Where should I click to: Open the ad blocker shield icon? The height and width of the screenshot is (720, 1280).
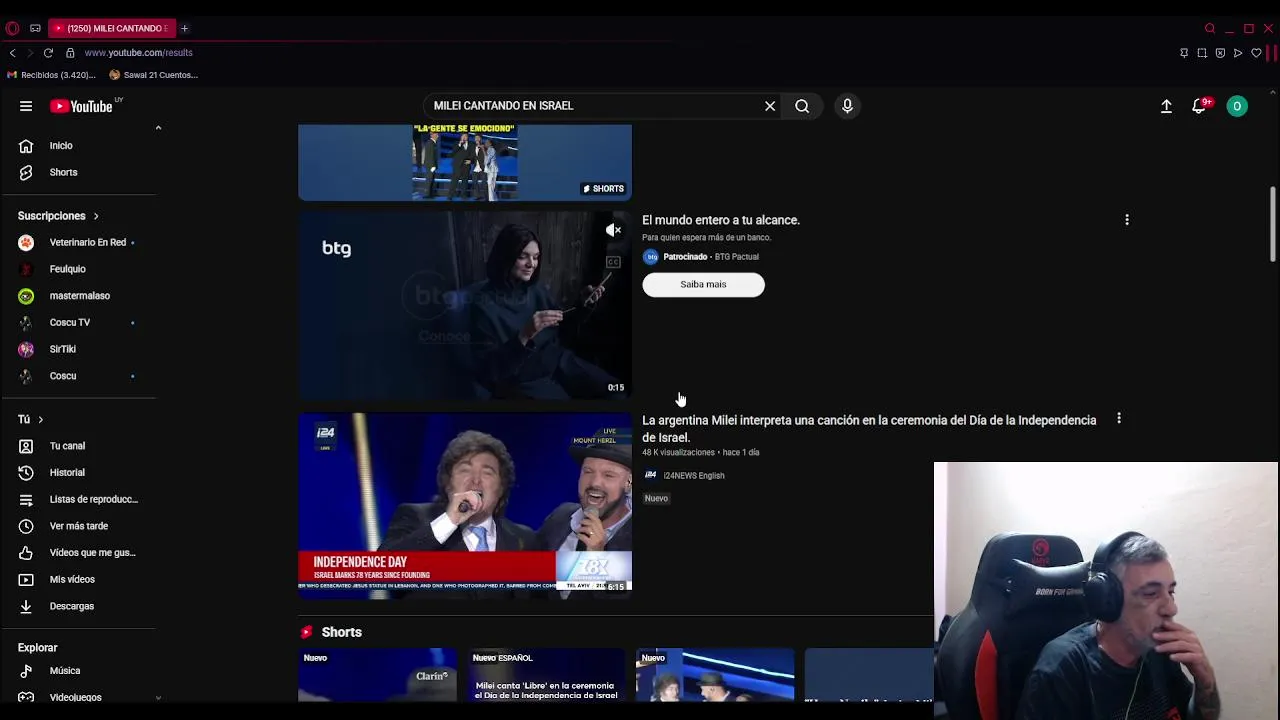click(1220, 53)
